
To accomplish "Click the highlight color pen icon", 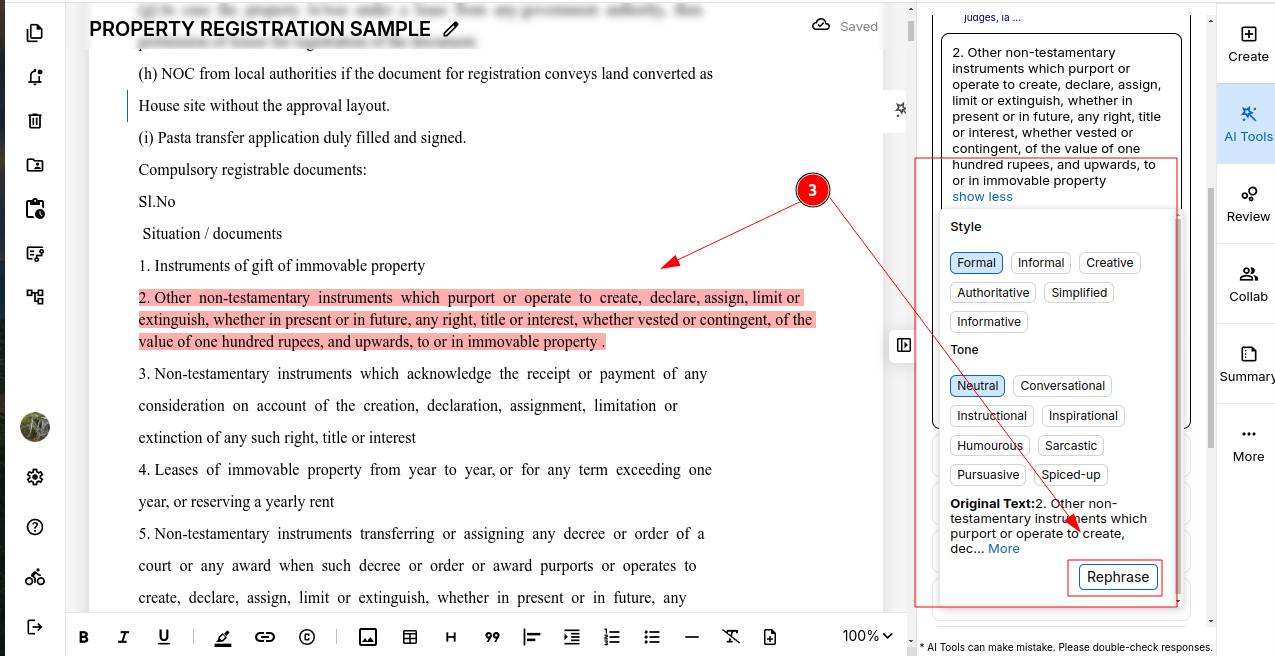I will 222,637.
